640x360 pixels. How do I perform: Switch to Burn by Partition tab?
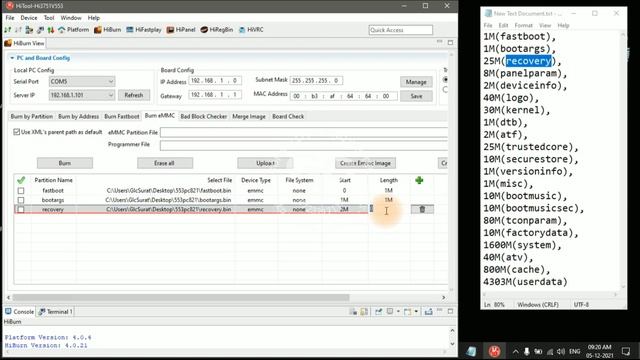[31, 116]
